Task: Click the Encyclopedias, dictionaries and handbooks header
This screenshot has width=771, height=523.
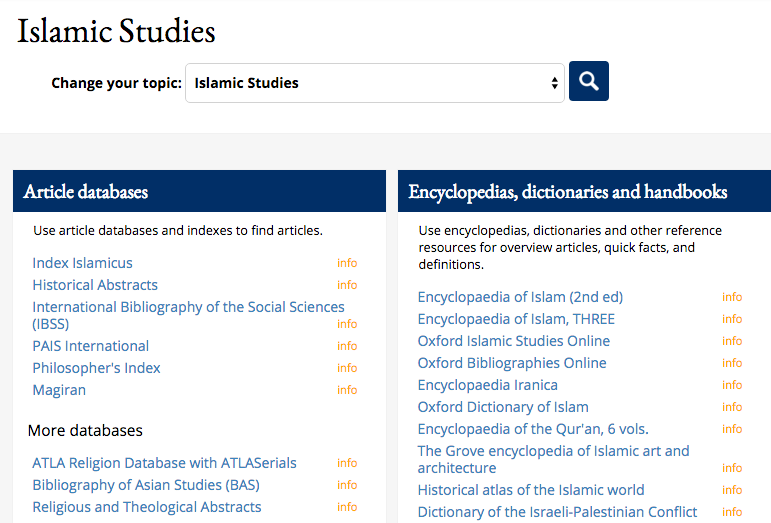Action: pyautogui.click(x=584, y=191)
